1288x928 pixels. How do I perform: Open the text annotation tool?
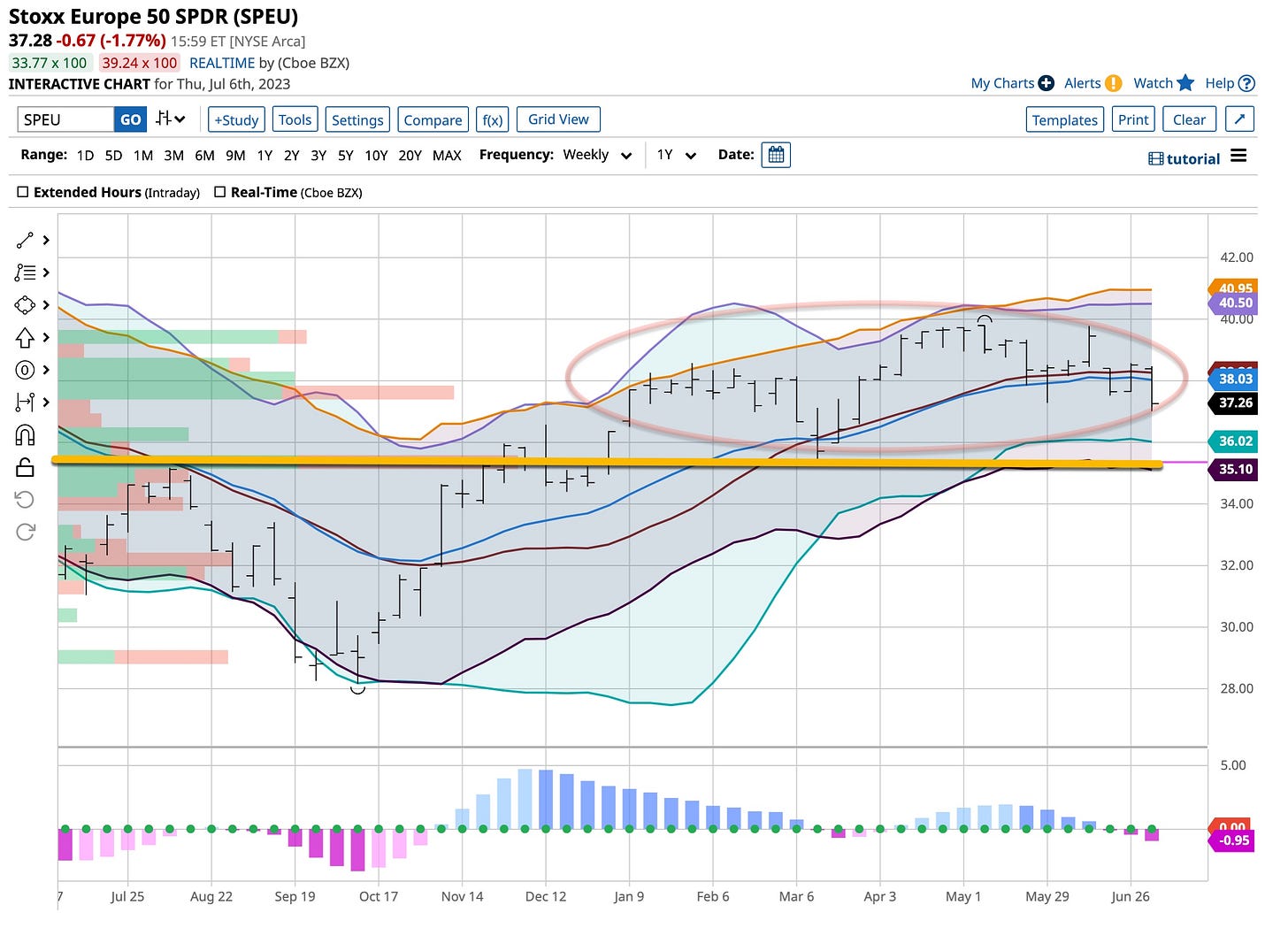point(25,272)
